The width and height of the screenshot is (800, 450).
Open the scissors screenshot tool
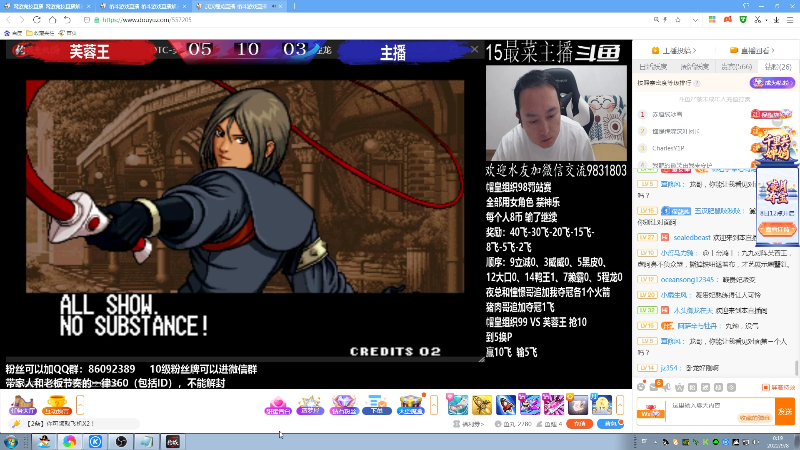click(x=758, y=19)
